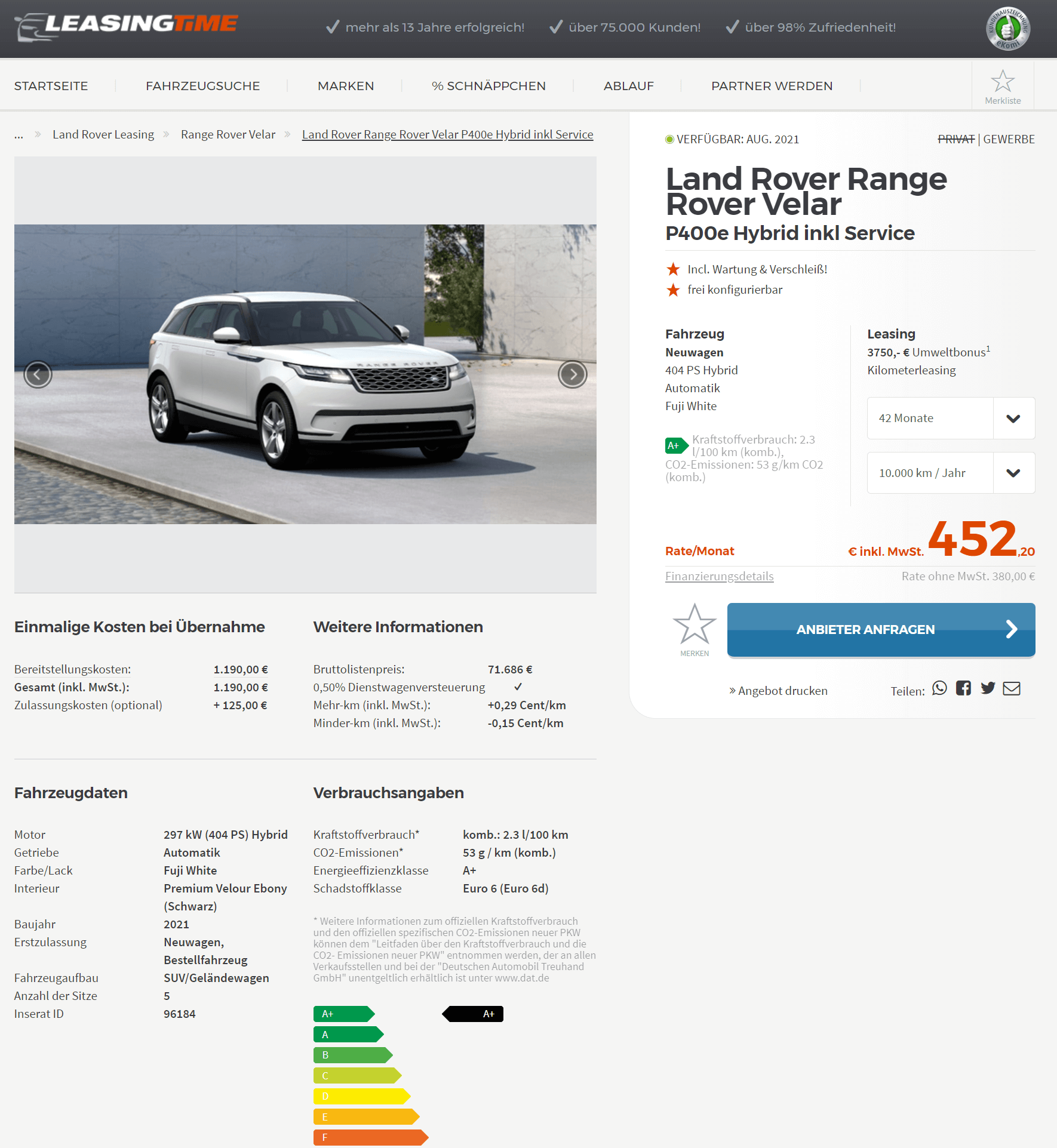
Task: Share the offer by email
Action: 1012,688
